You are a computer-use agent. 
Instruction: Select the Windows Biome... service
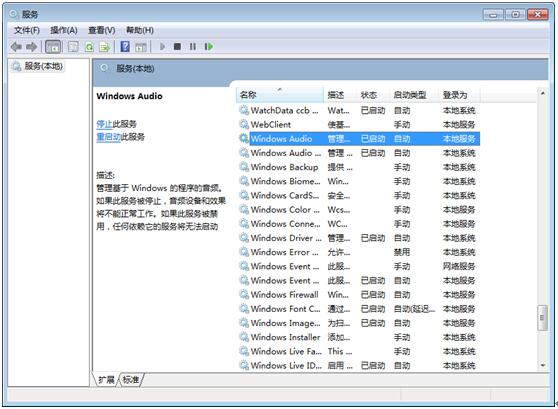359,181
